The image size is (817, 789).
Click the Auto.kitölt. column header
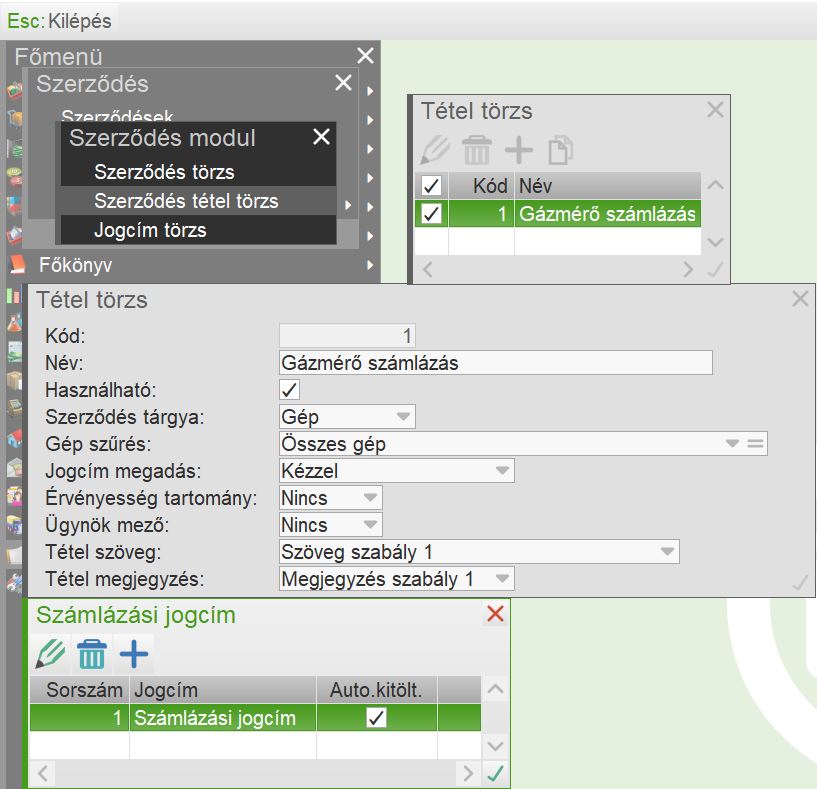click(x=377, y=689)
